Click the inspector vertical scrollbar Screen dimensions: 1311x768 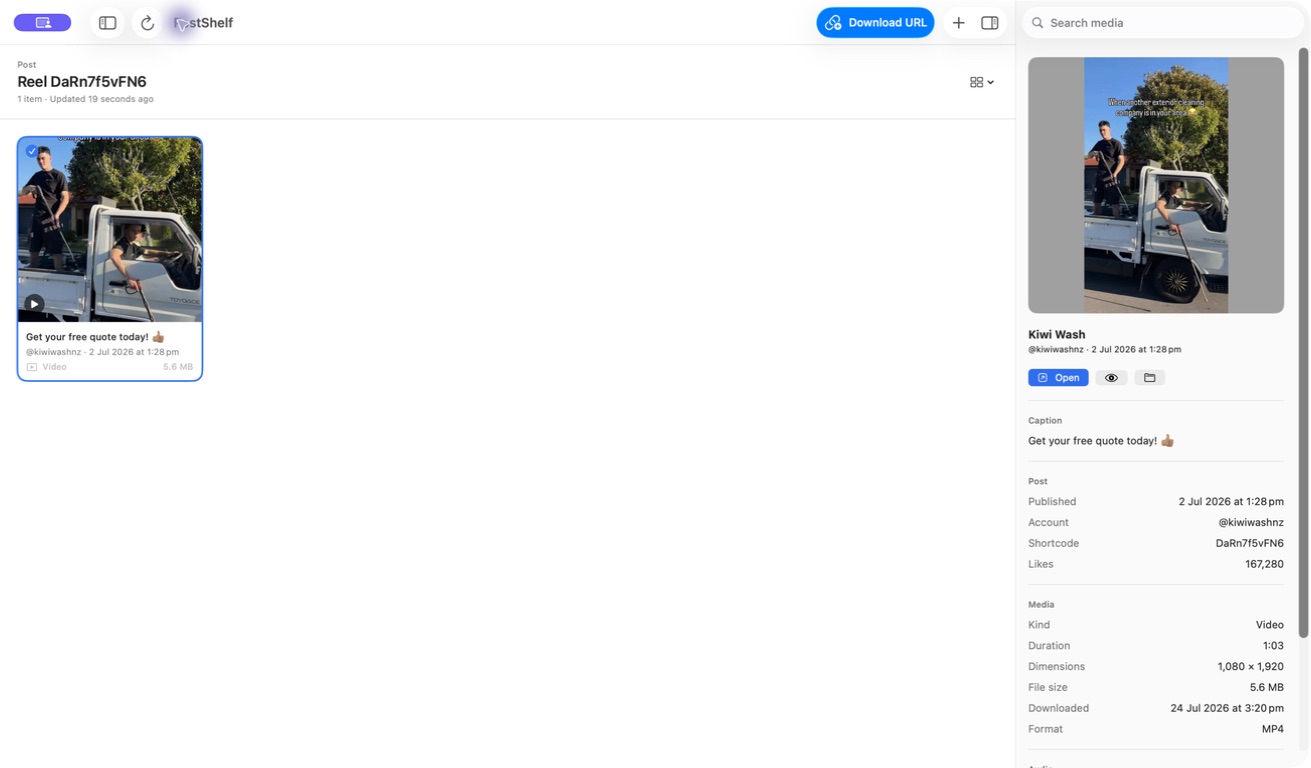tap(1303, 343)
